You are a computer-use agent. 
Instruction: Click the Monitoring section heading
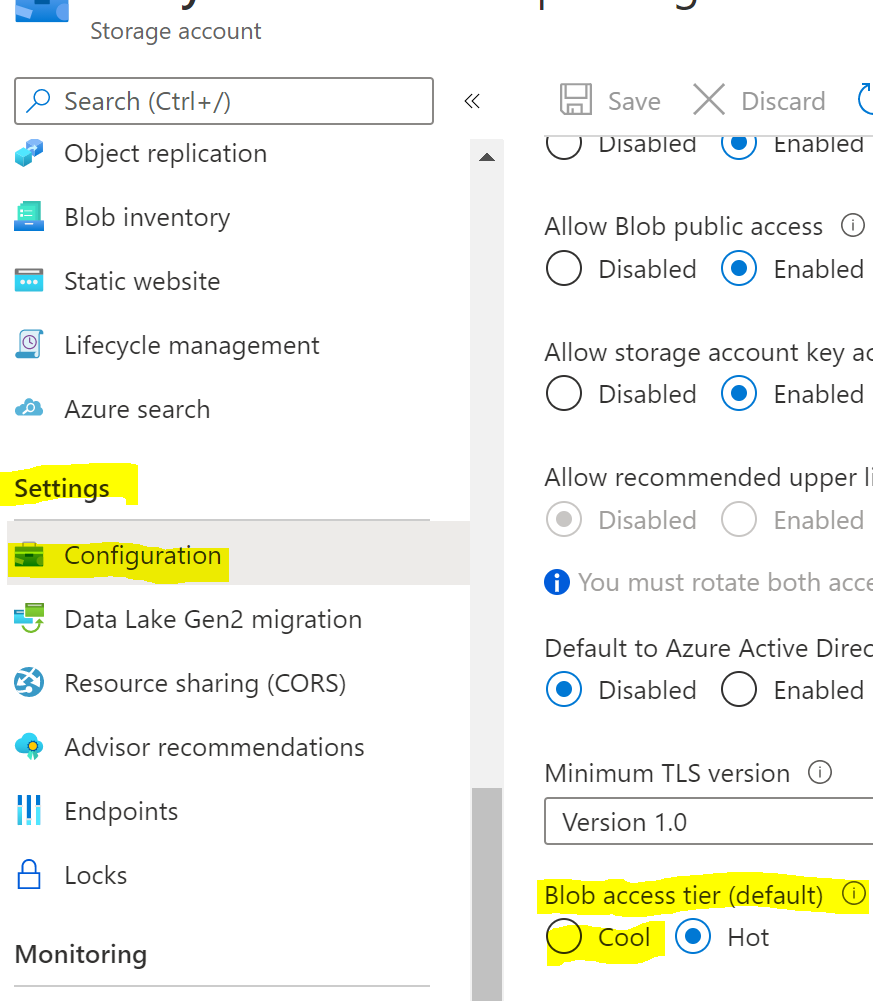[x=81, y=954]
